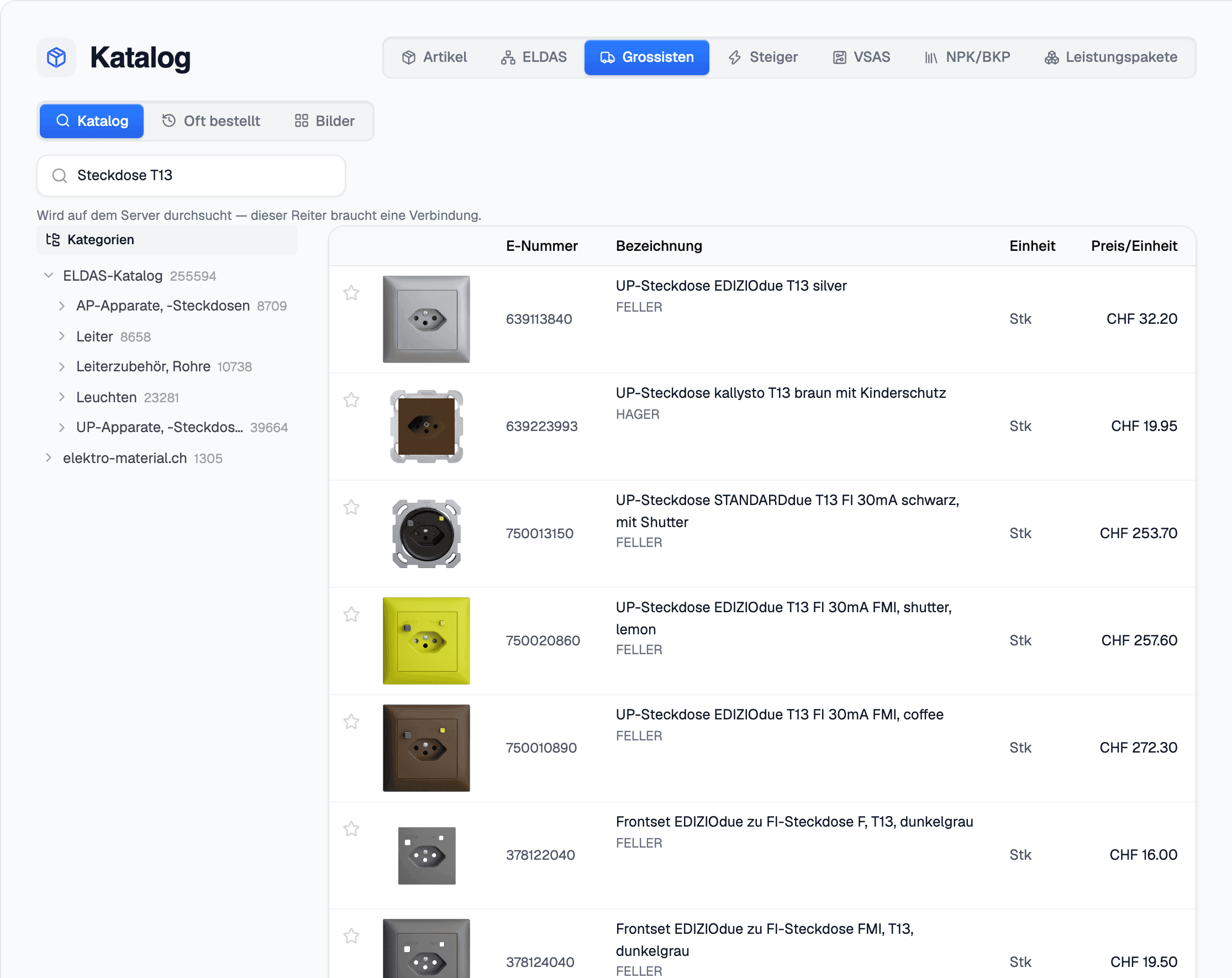
Task: Show Oft bestellt items
Action: pos(211,121)
